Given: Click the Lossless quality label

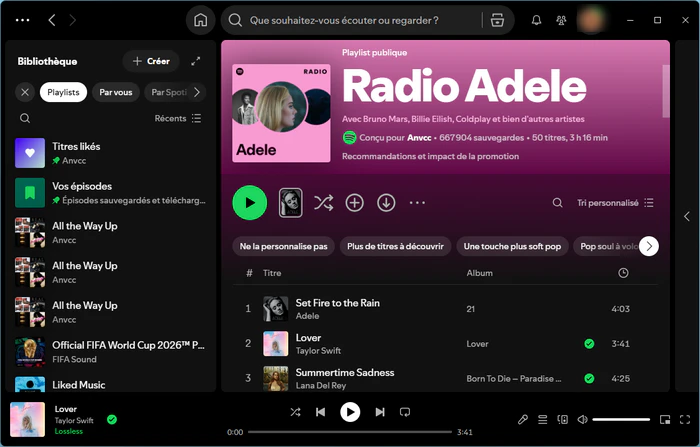Looking at the screenshot, I should point(69,431).
